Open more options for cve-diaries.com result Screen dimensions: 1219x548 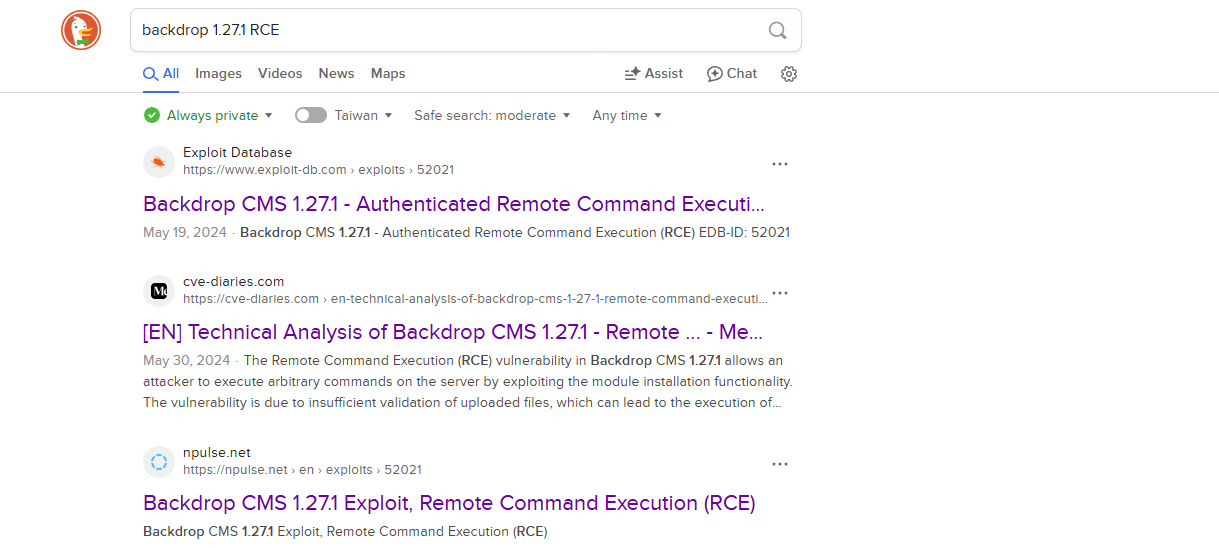[x=780, y=293]
